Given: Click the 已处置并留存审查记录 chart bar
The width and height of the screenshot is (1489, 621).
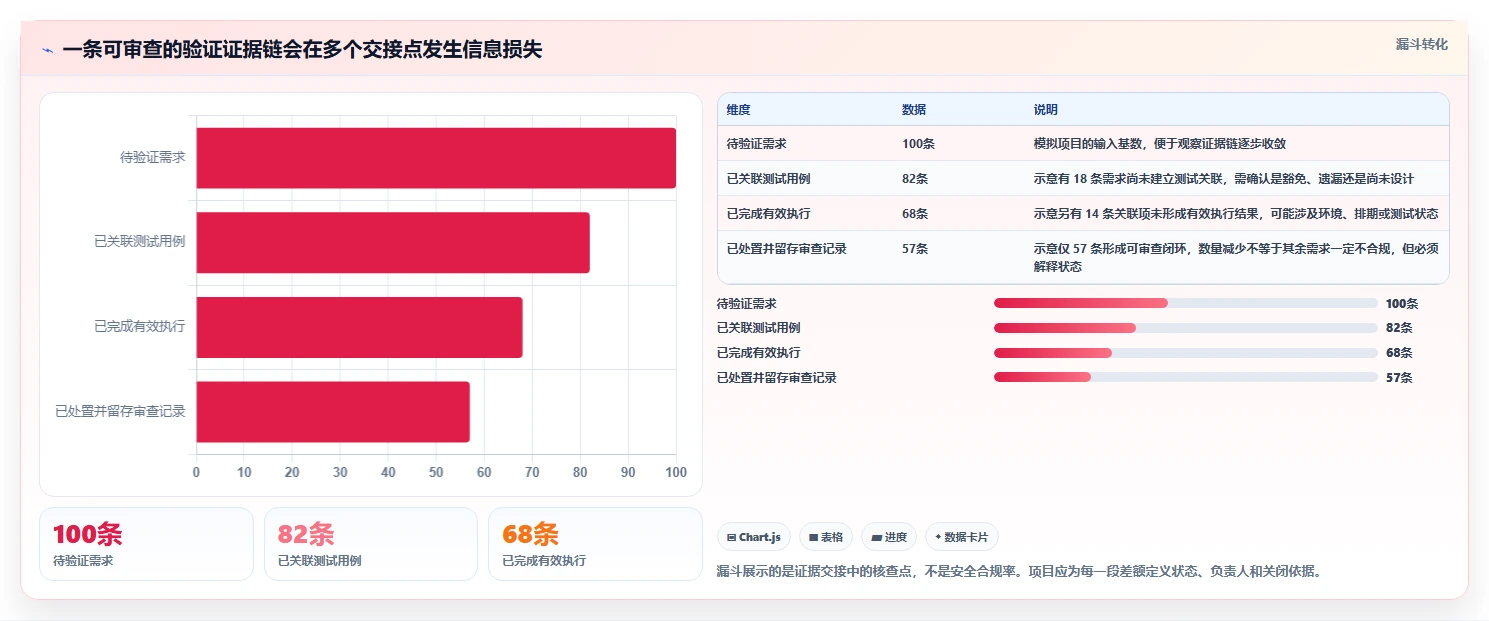Looking at the screenshot, I should tap(333, 411).
